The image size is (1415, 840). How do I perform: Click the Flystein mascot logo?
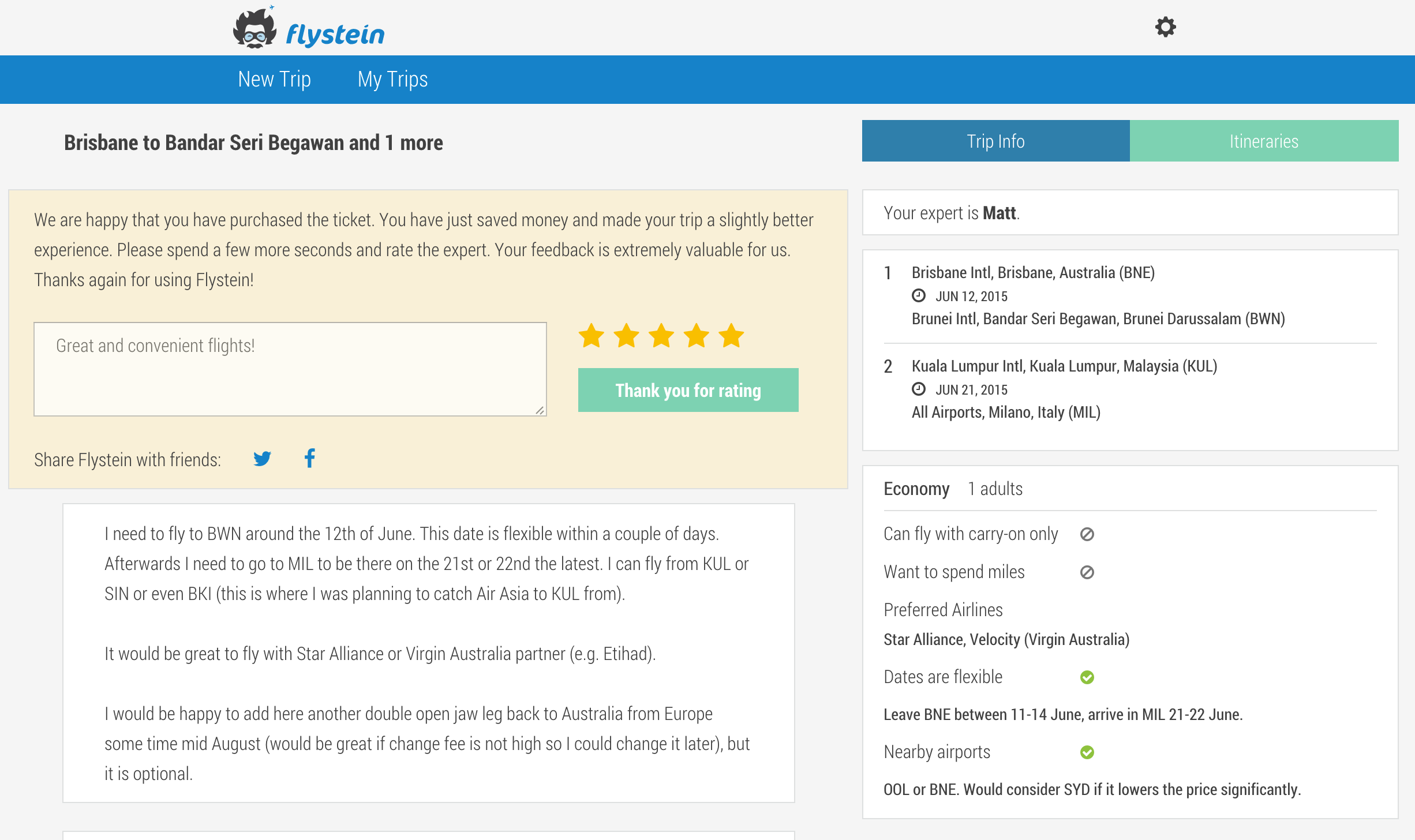click(254, 29)
